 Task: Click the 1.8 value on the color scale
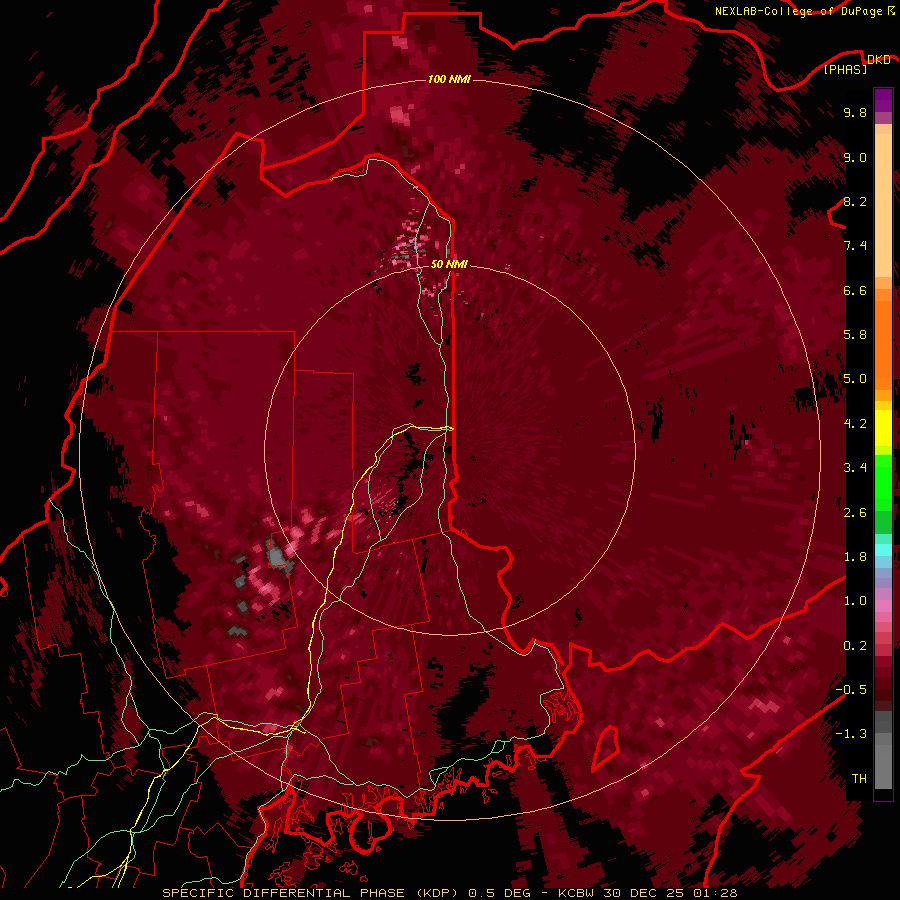[855, 557]
